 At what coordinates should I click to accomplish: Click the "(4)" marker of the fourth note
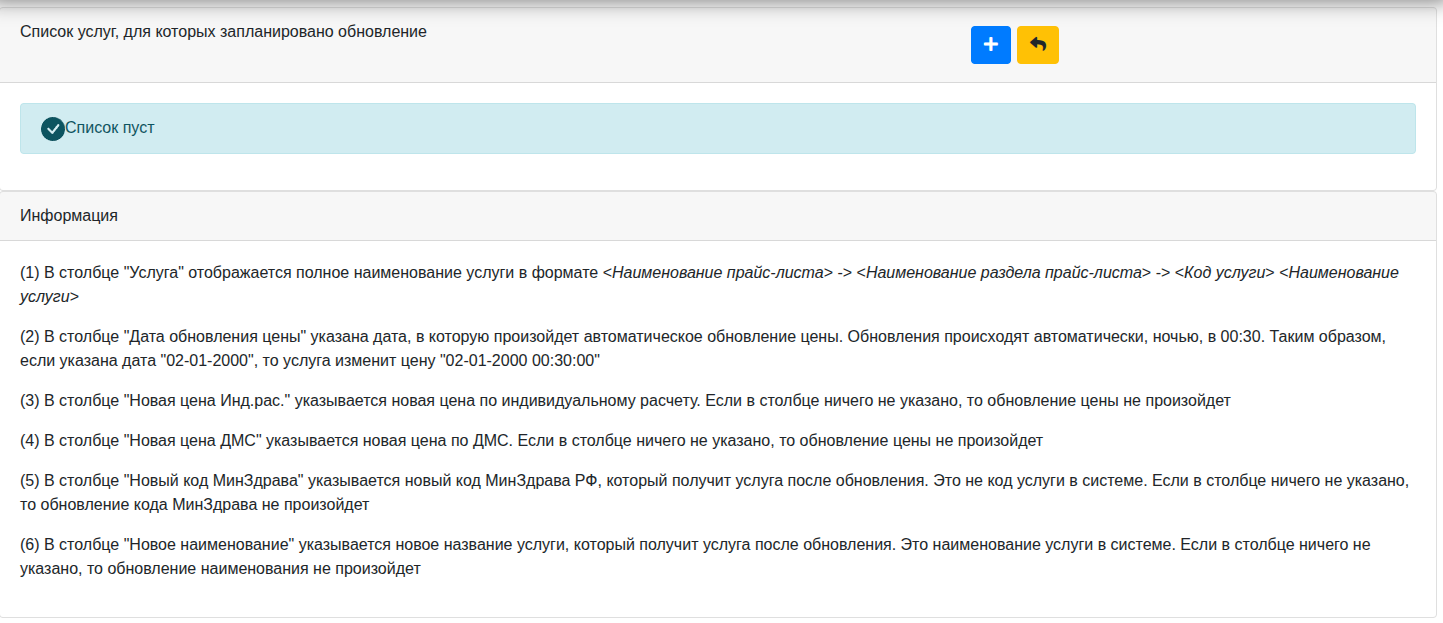(x=30, y=440)
